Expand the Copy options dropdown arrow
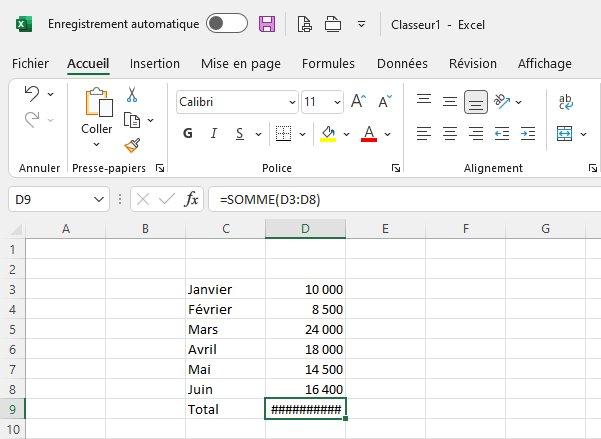 151,120
